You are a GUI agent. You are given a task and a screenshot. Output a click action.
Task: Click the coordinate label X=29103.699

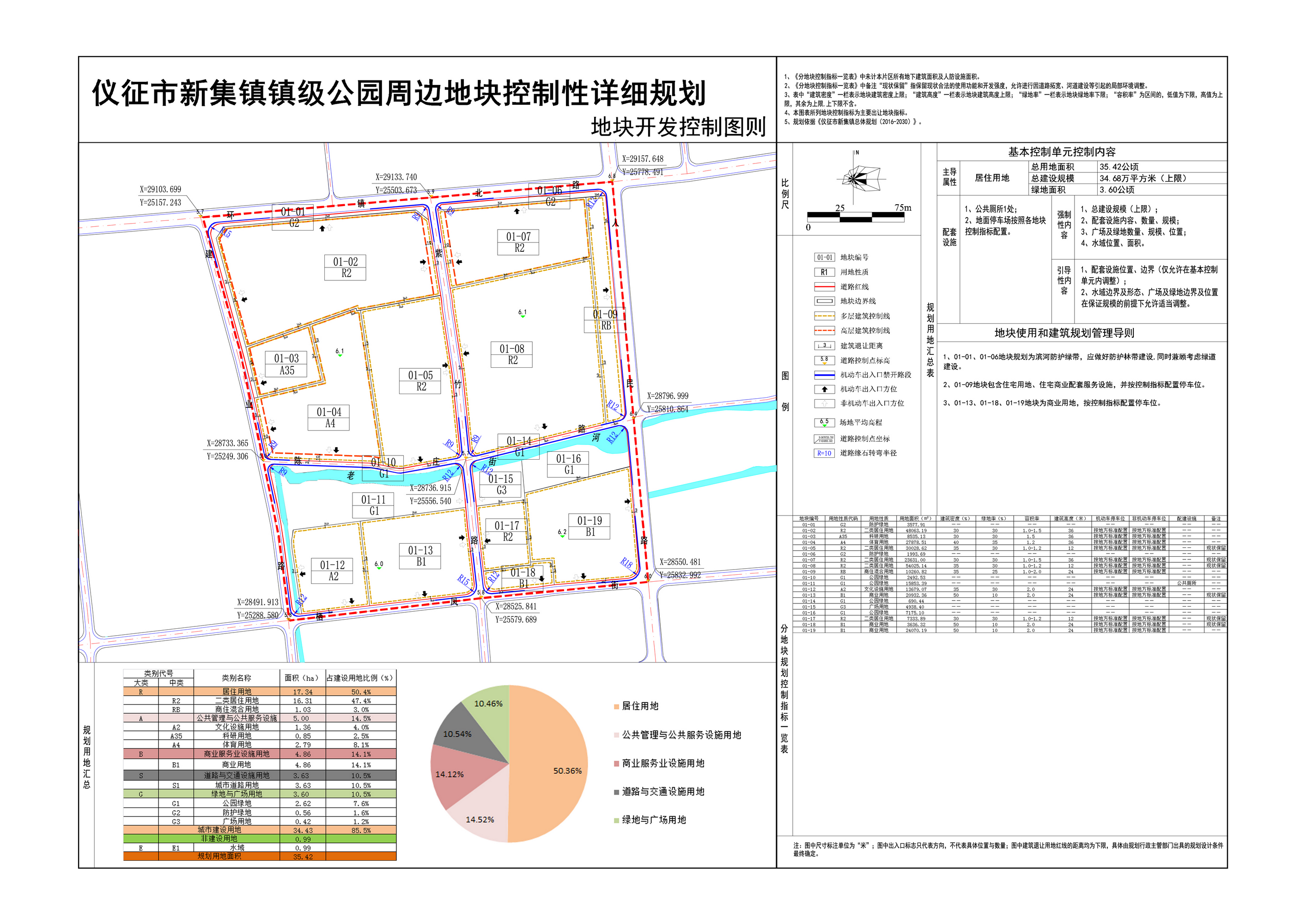pyautogui.click(x=160, y=189)
